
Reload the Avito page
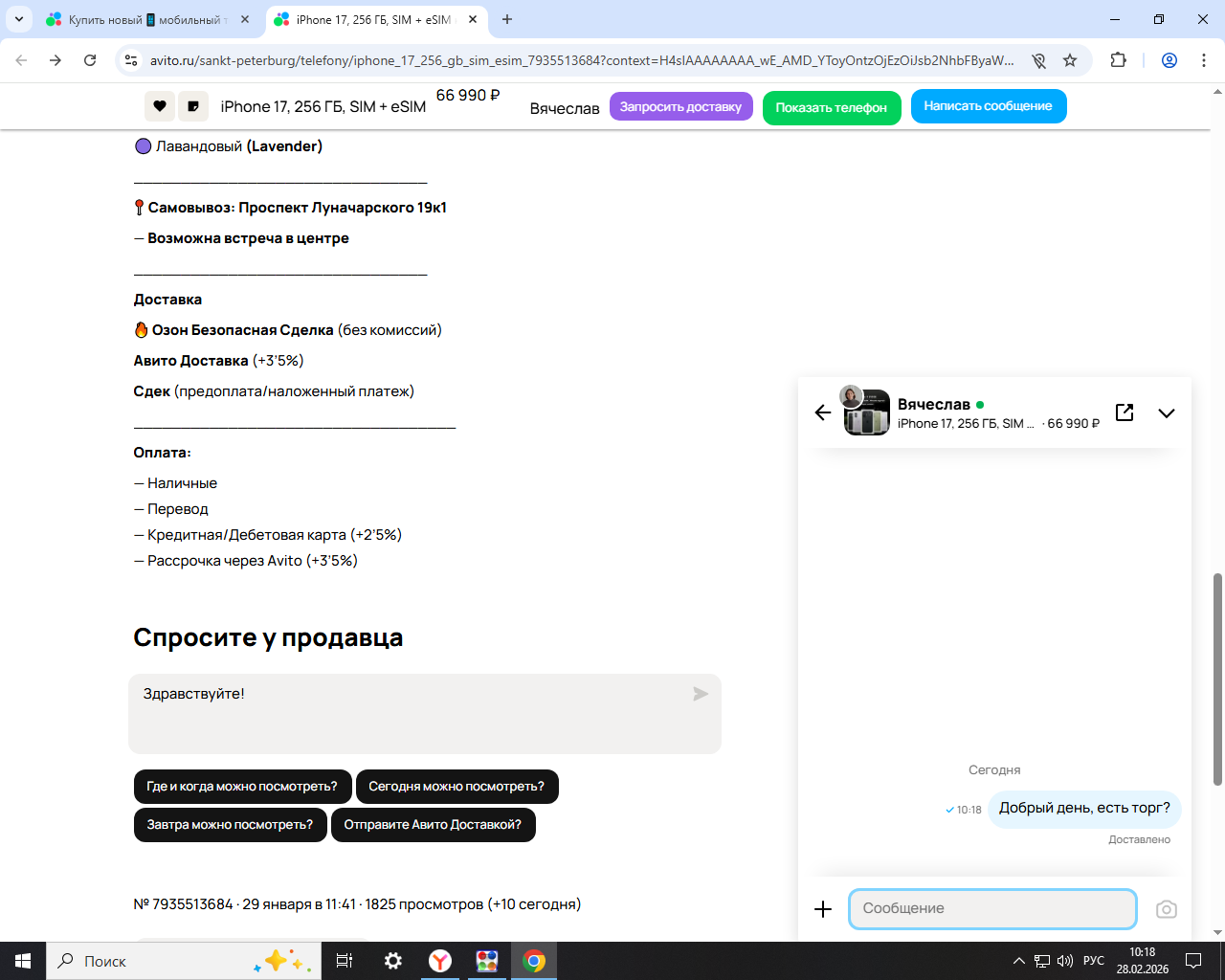click(90, 60)
